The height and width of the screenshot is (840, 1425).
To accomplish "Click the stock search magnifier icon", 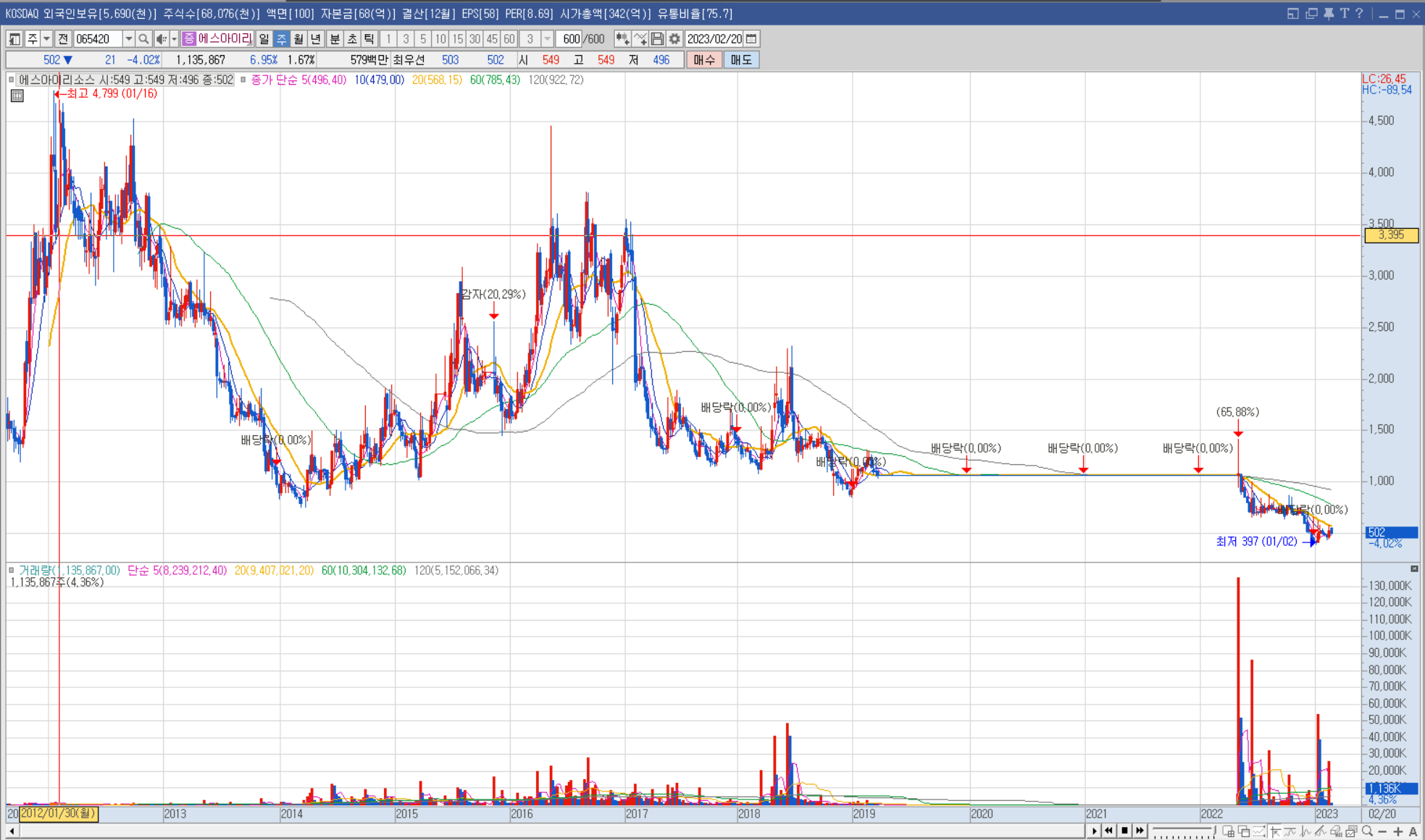I will point(143,39).
